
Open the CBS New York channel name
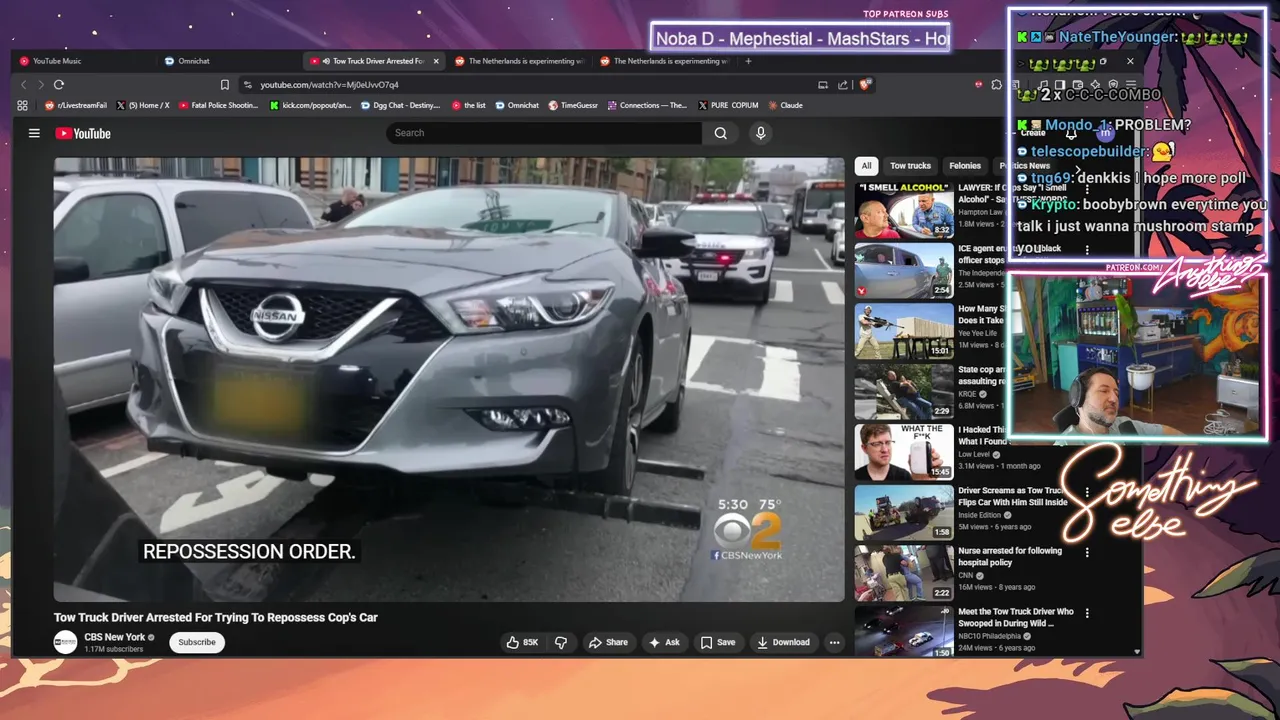(115, 637)
